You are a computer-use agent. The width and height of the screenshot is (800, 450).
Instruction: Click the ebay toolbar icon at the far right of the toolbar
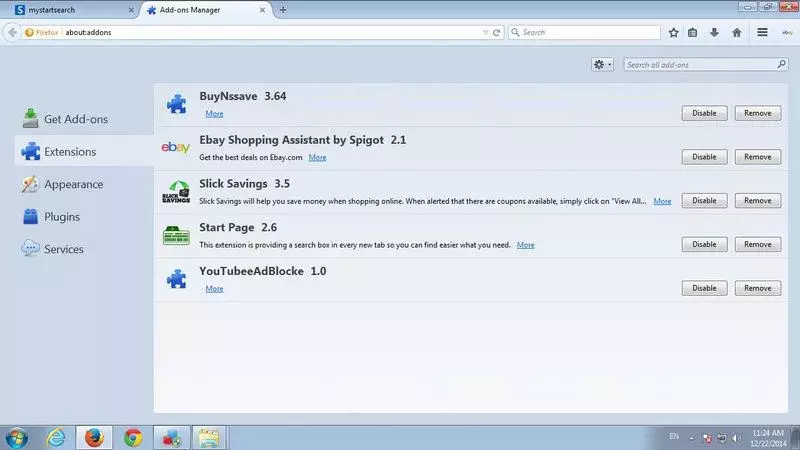point(787,32)
